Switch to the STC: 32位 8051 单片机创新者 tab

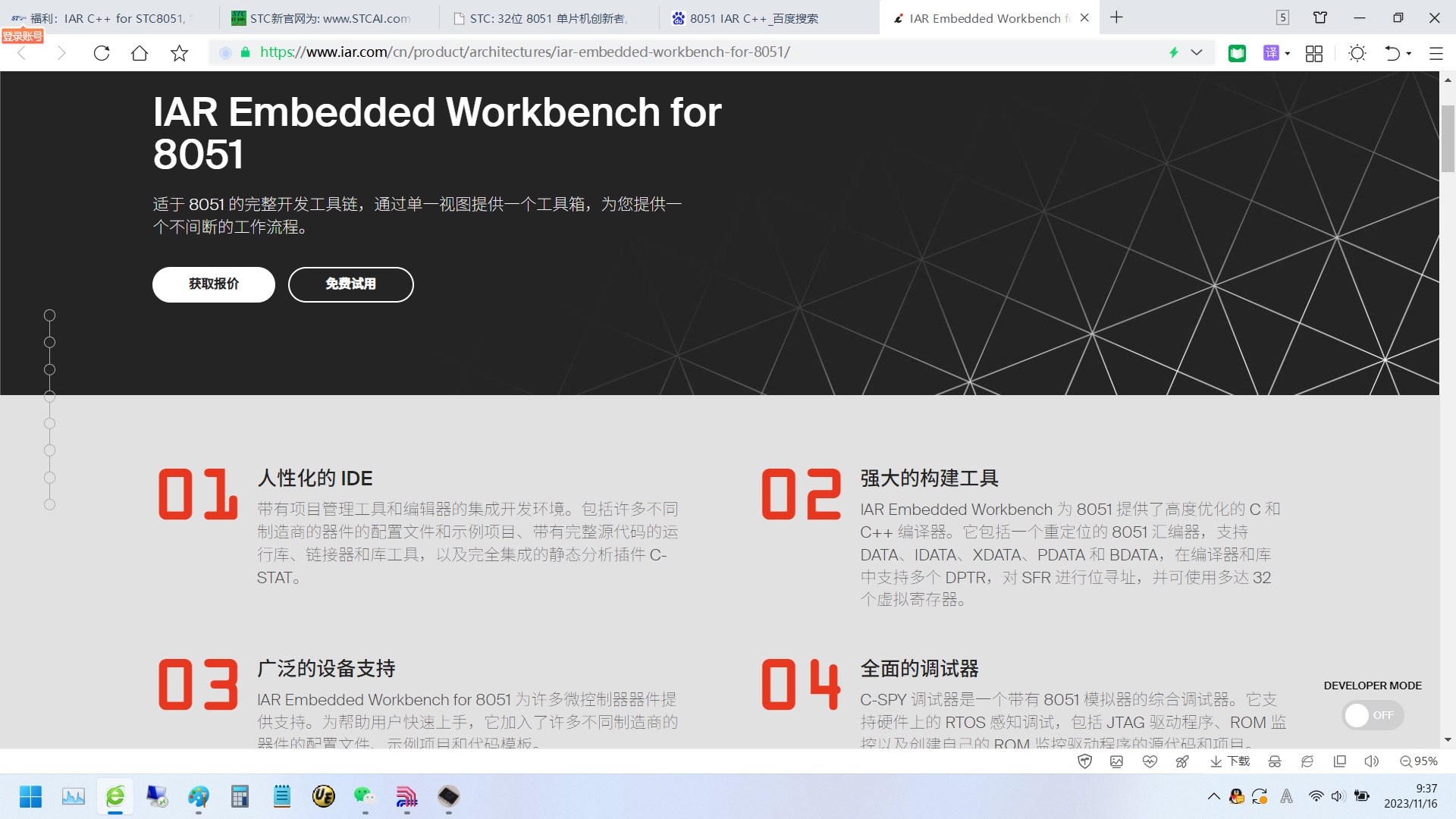coord(550,18)
